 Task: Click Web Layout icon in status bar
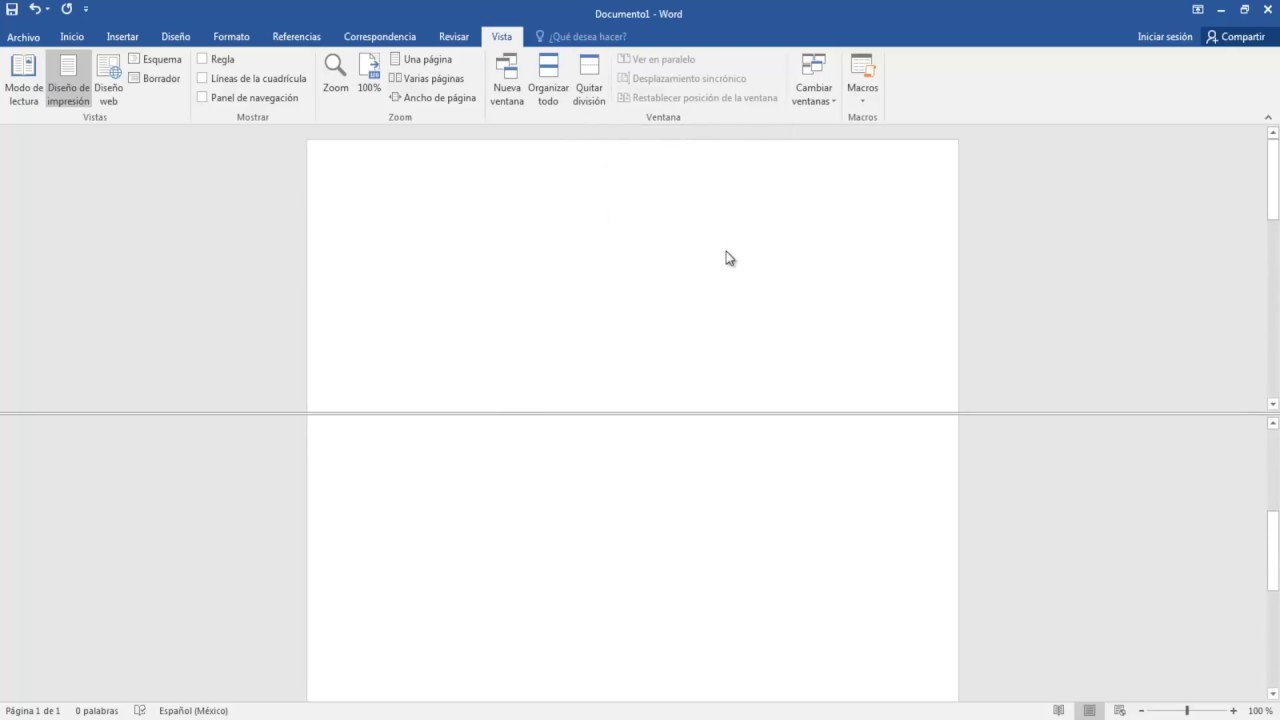click(x=1120, y=711)
